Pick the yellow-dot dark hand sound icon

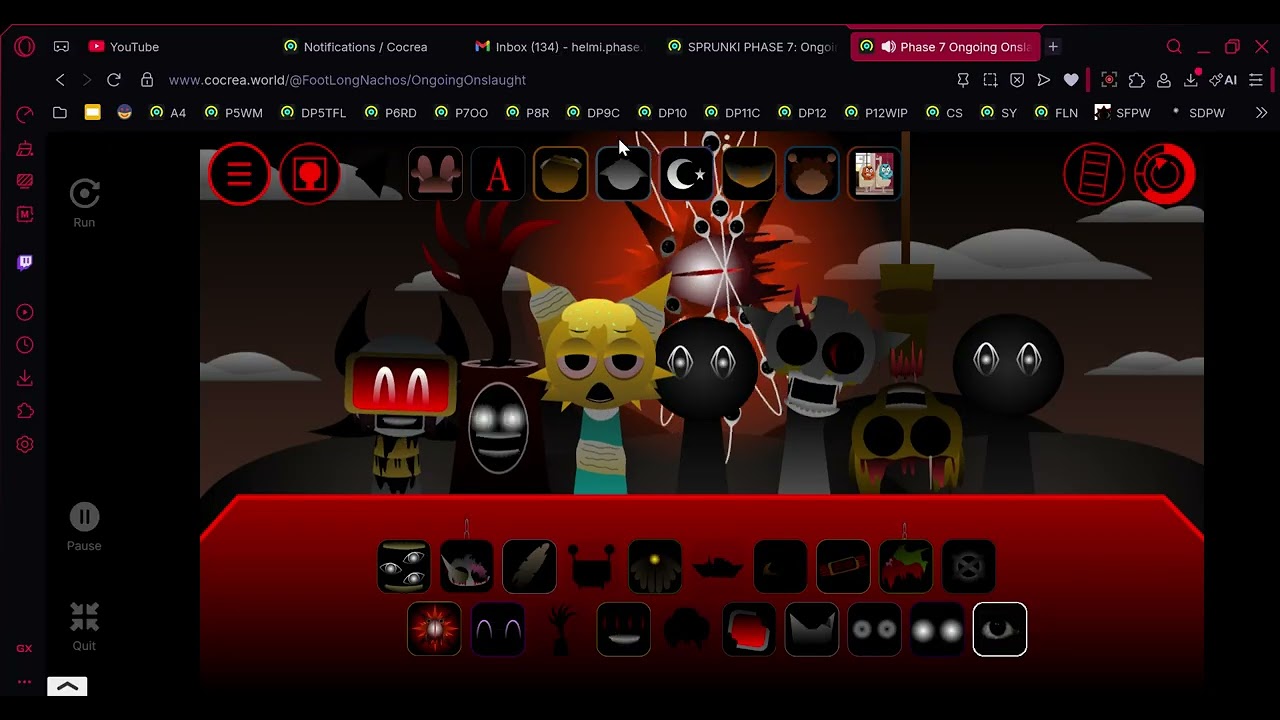coord(655,567)
